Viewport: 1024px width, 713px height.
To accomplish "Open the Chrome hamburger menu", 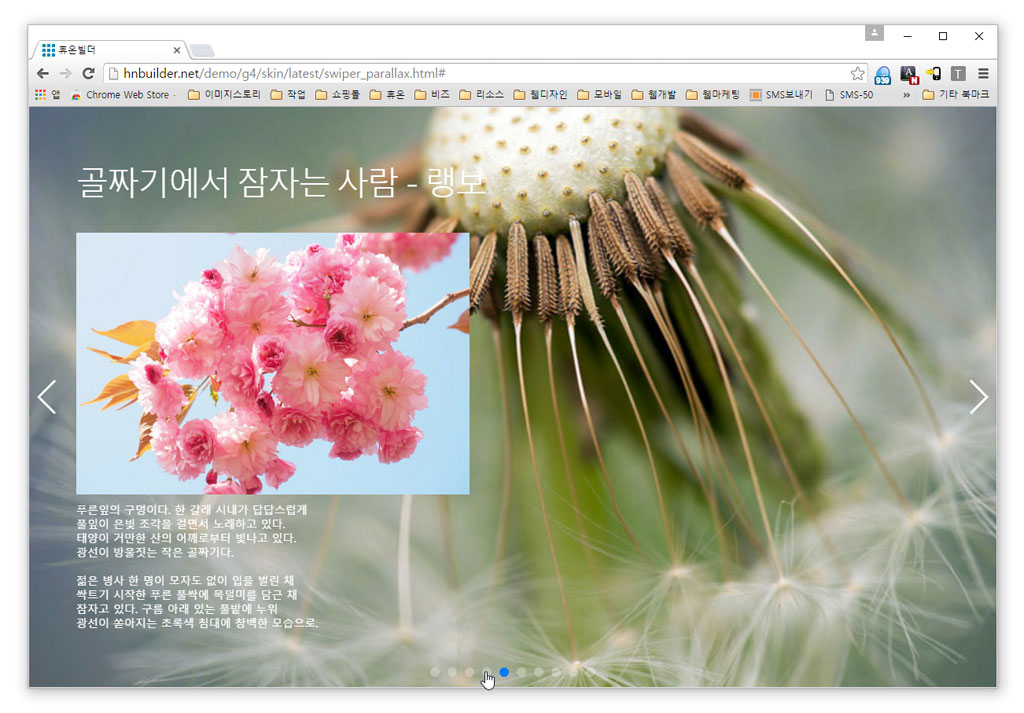I will (x=983, y=74).
